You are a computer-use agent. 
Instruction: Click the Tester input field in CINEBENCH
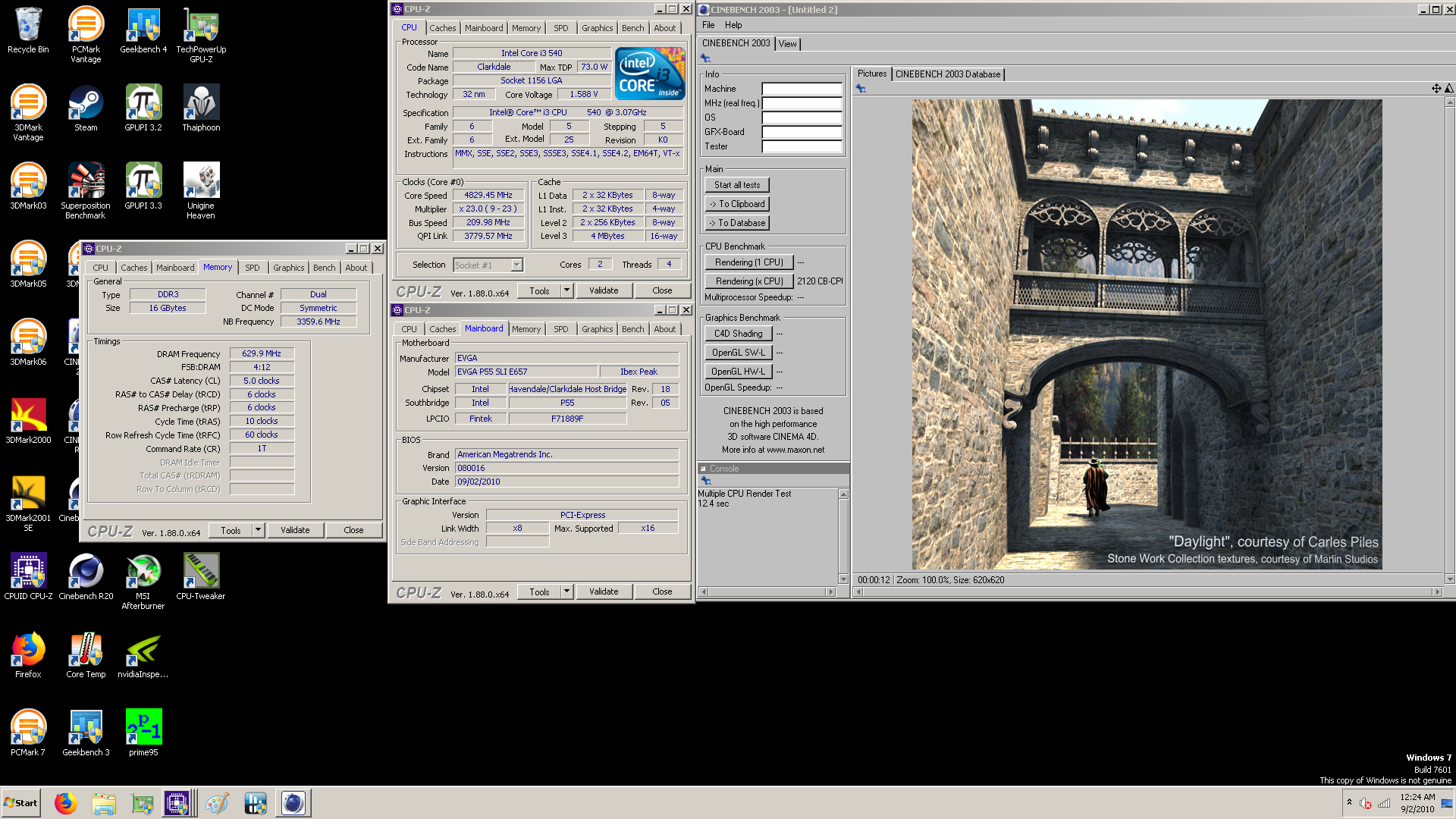[802, 146]
